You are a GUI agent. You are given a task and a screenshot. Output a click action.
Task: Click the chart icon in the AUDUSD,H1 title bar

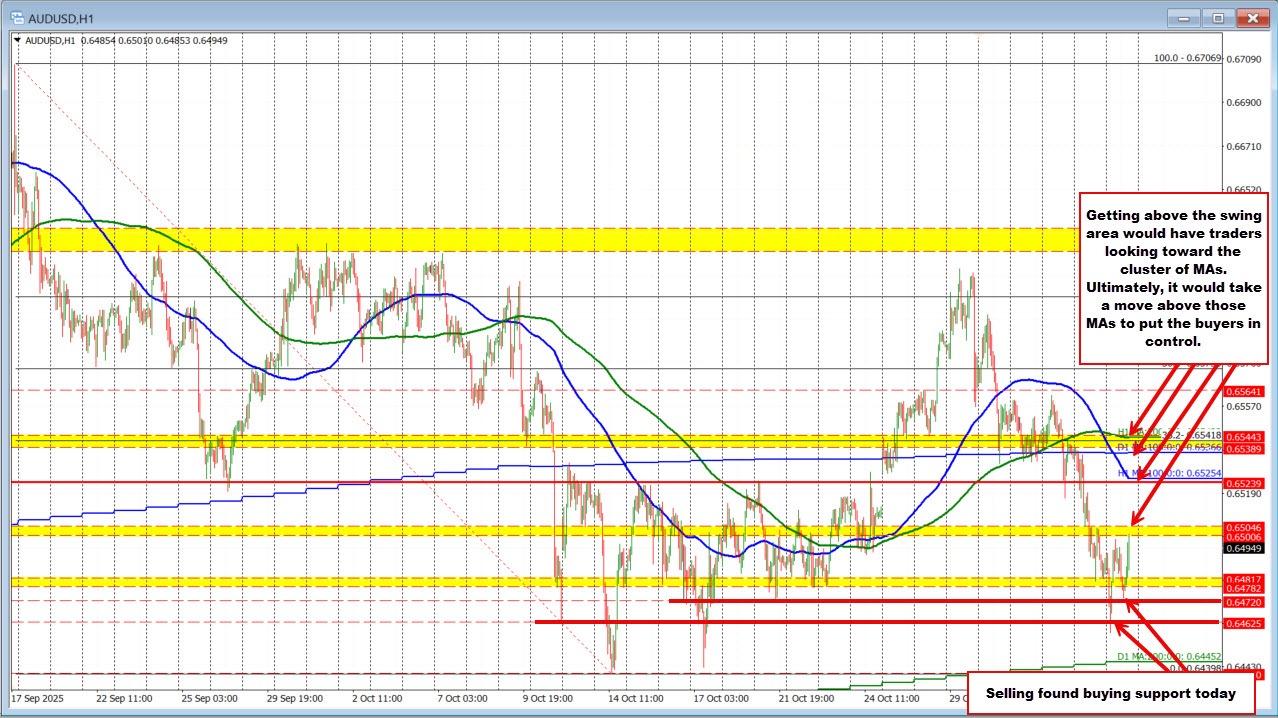point(17,17)
